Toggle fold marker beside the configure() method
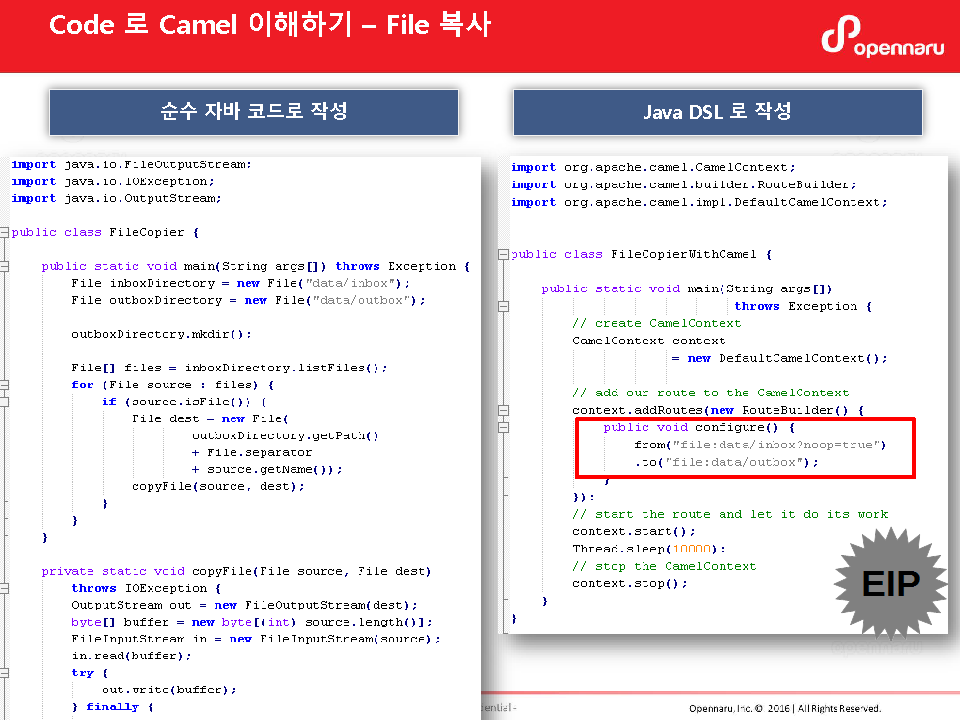The image size is (960, 720). (x=505, y=427)
